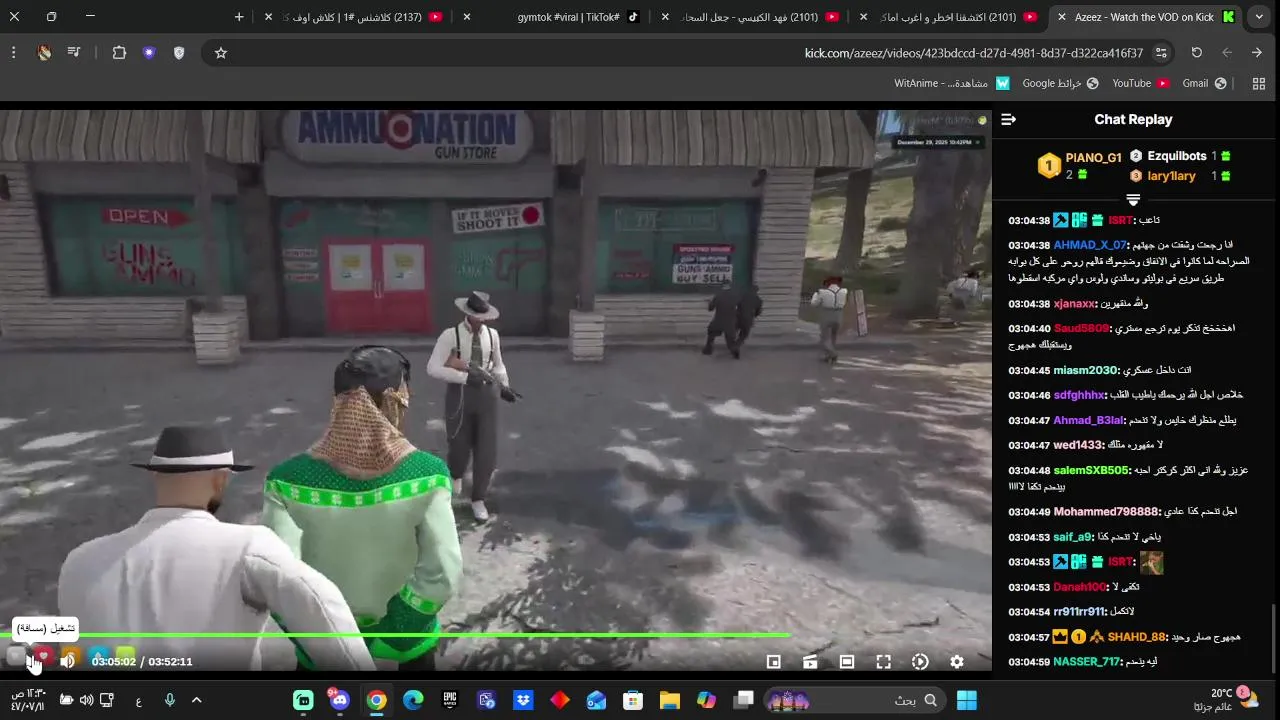This screenshot has height=720, width=1280.
Task: Select chat user NASSER_717
Action: coord(1086,662)
